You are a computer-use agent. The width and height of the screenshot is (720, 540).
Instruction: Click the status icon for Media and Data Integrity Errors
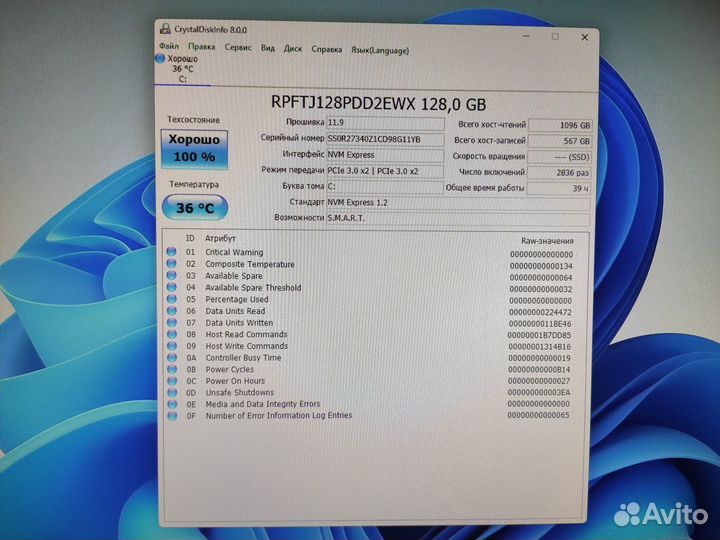coord(172,404)
